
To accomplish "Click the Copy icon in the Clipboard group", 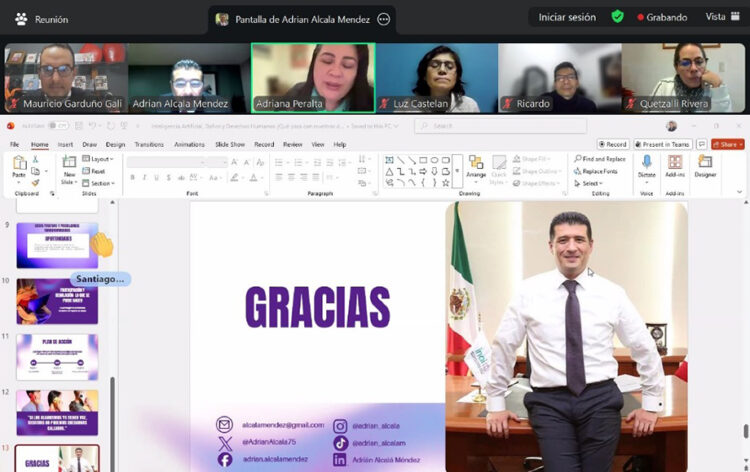I will [35, 171].
